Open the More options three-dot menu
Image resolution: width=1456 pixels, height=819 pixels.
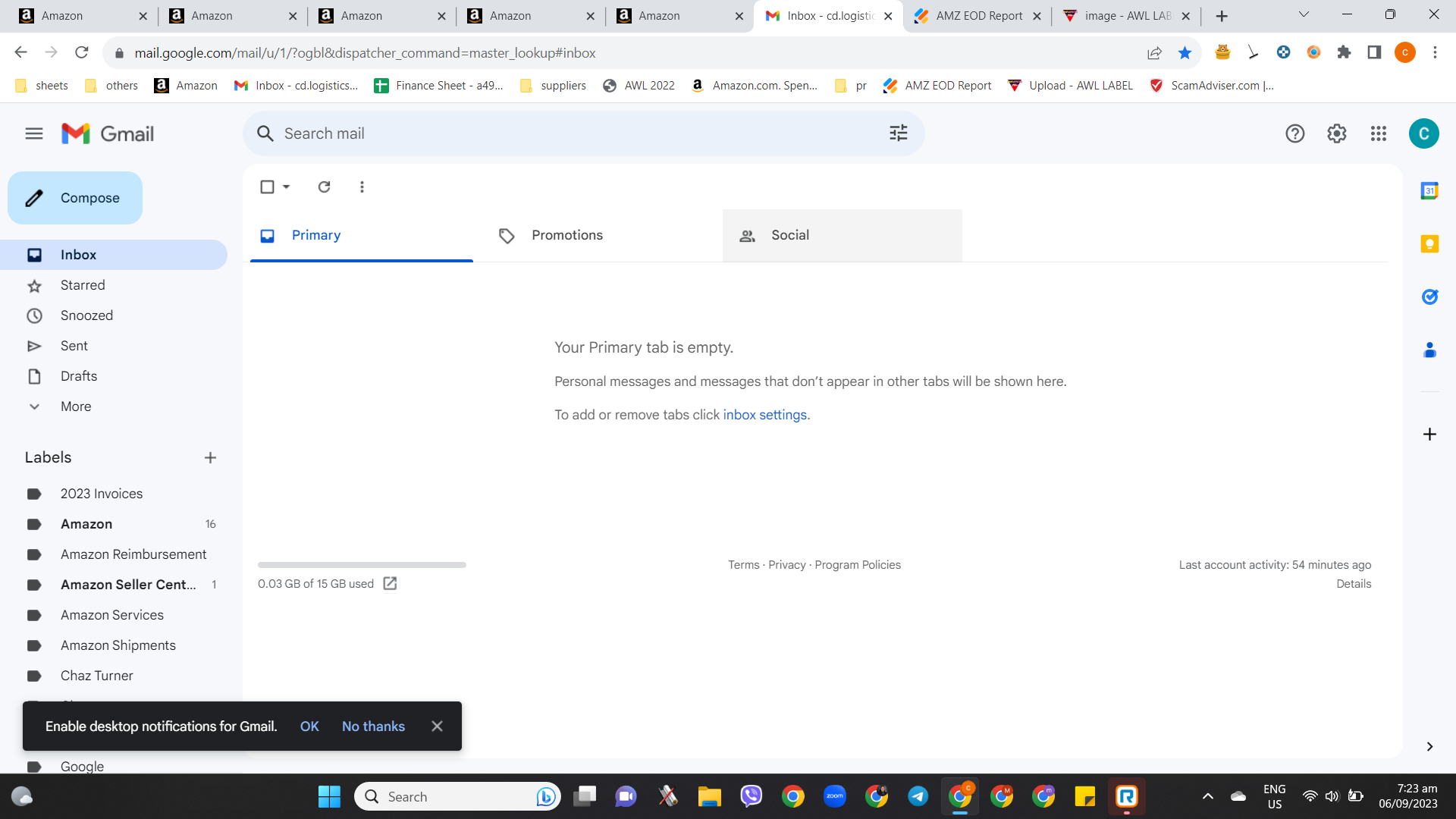[362, 187]
